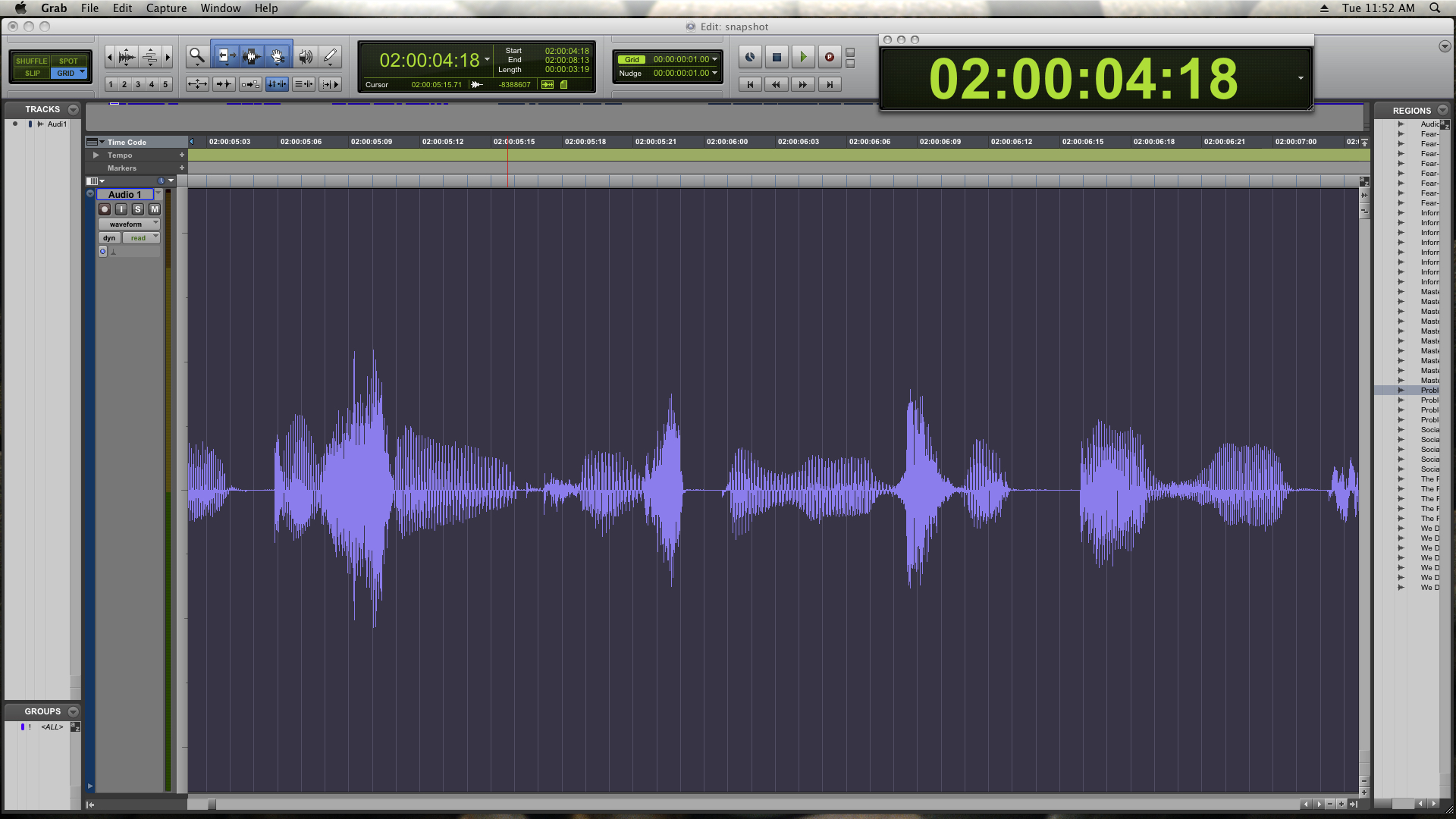Image resolution: width=1456 pixels, height=819 pixels.
Task: Click Online sync clock button
Action: [750, 57]
